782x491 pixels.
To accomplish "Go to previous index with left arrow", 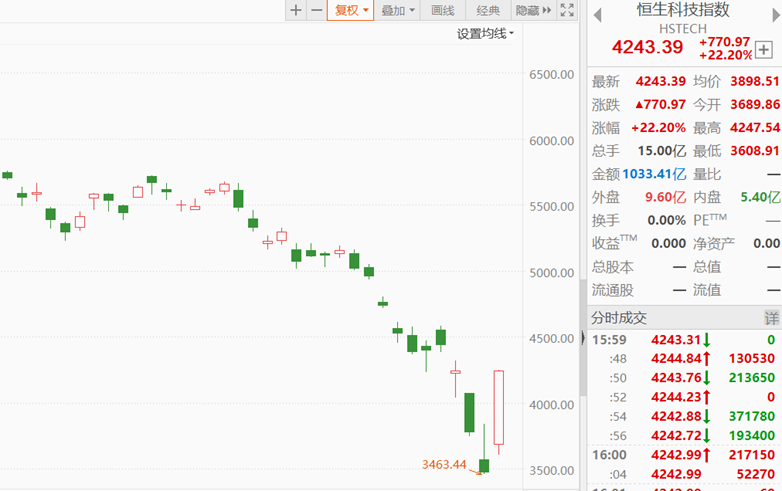I will (x=597, y=15).
